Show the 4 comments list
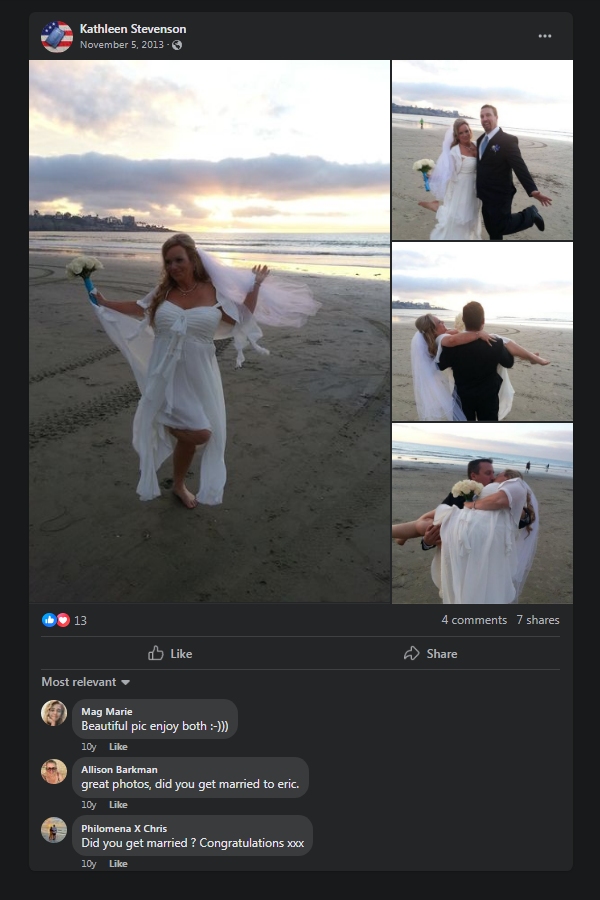Image resolution: width=600 pixels, height=900 pixels. [x=474, y=620]
